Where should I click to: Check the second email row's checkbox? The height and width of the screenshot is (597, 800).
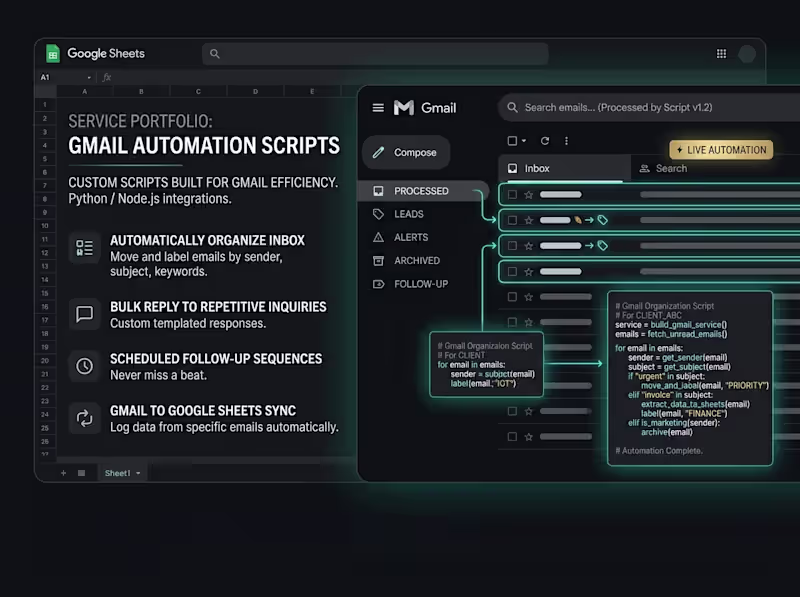[x=511, y=218]
